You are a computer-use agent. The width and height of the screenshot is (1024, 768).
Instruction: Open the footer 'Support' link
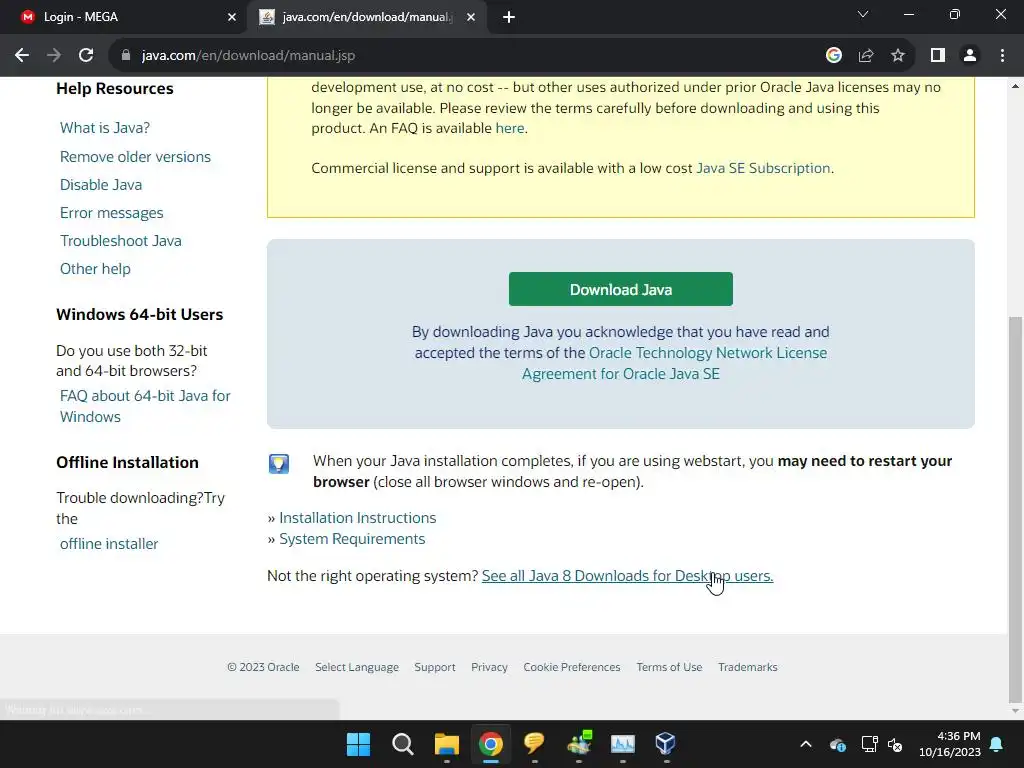435,667
